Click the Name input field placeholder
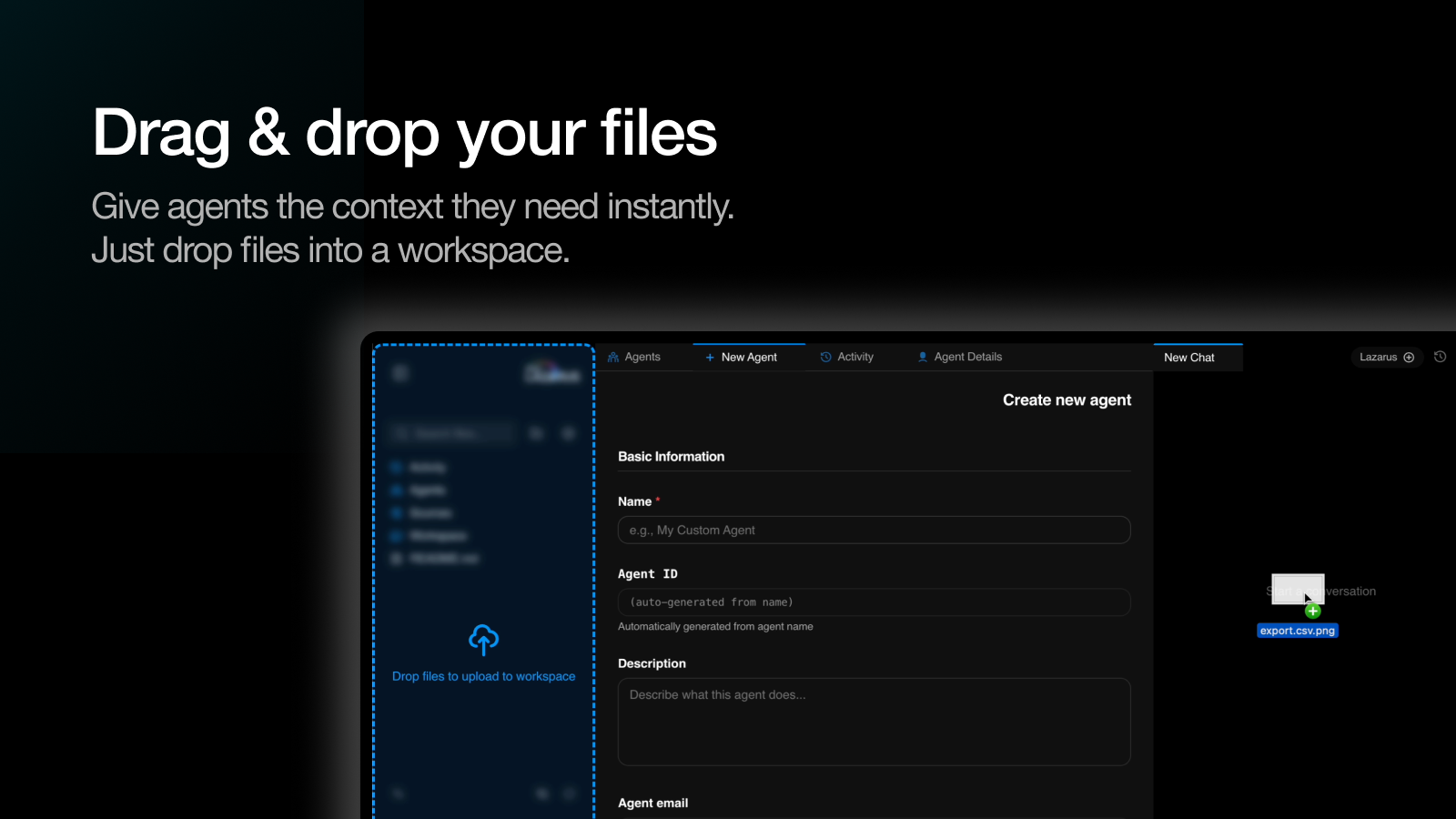This screenshot has height=819, width=1456. [874, 530]
